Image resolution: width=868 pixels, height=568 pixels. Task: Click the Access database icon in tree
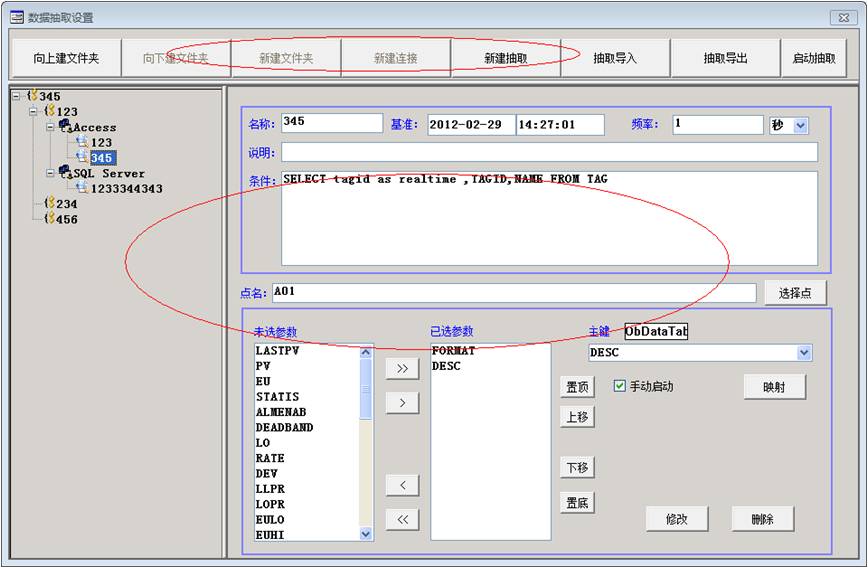(65, 127)
